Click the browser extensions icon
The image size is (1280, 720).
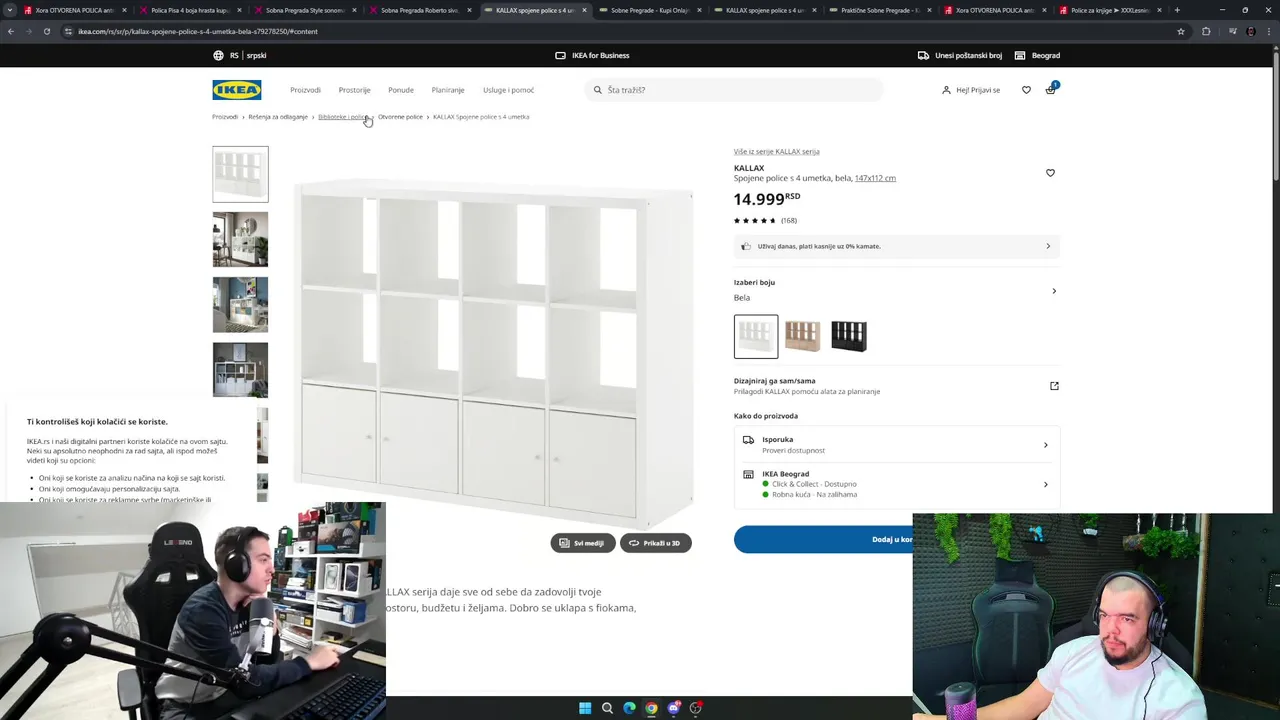pos(1206,31)
